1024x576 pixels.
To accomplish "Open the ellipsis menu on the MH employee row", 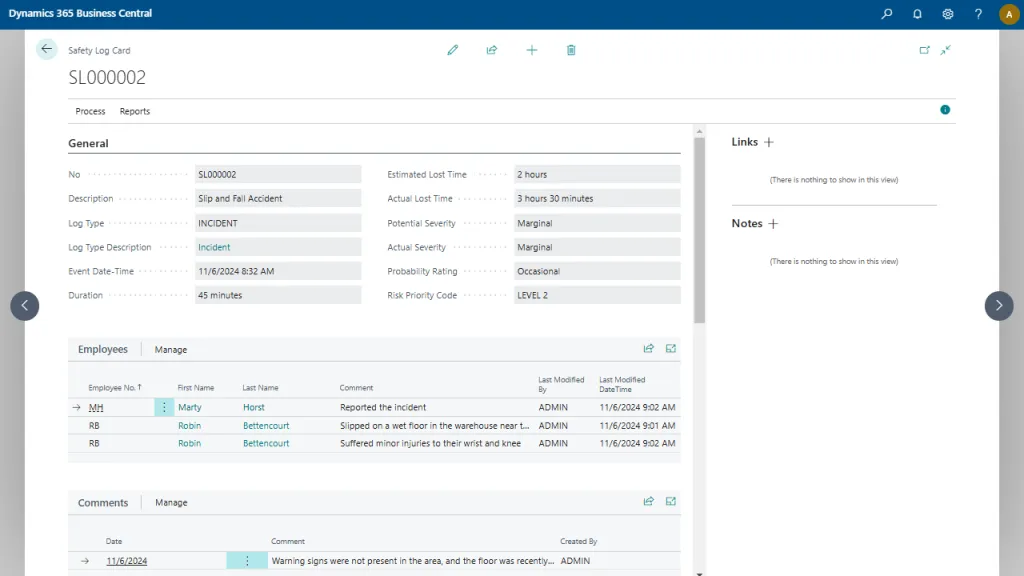I will (x=165, y=407).
